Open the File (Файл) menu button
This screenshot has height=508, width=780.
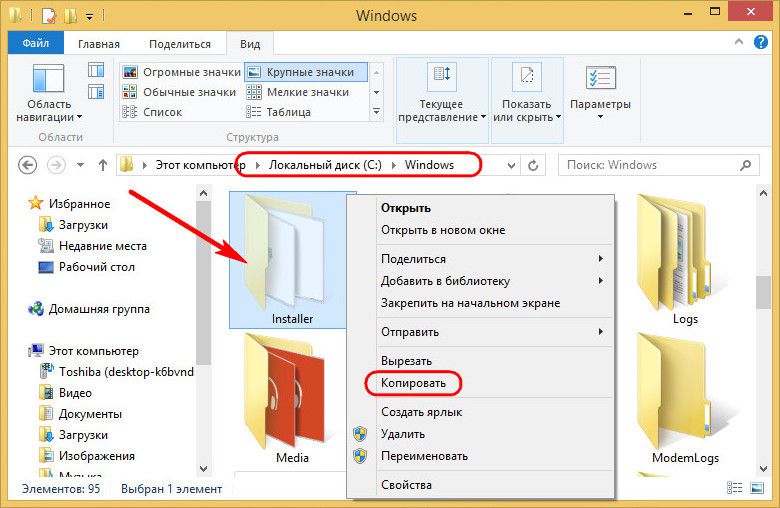(x=36, y=44)
